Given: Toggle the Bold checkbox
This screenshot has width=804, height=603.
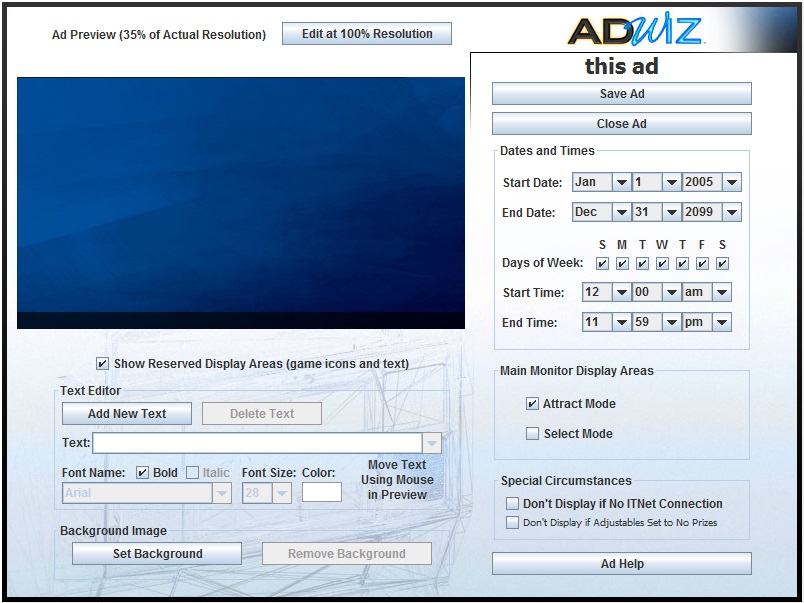Looking at the screenshot, I should [142, 473].
